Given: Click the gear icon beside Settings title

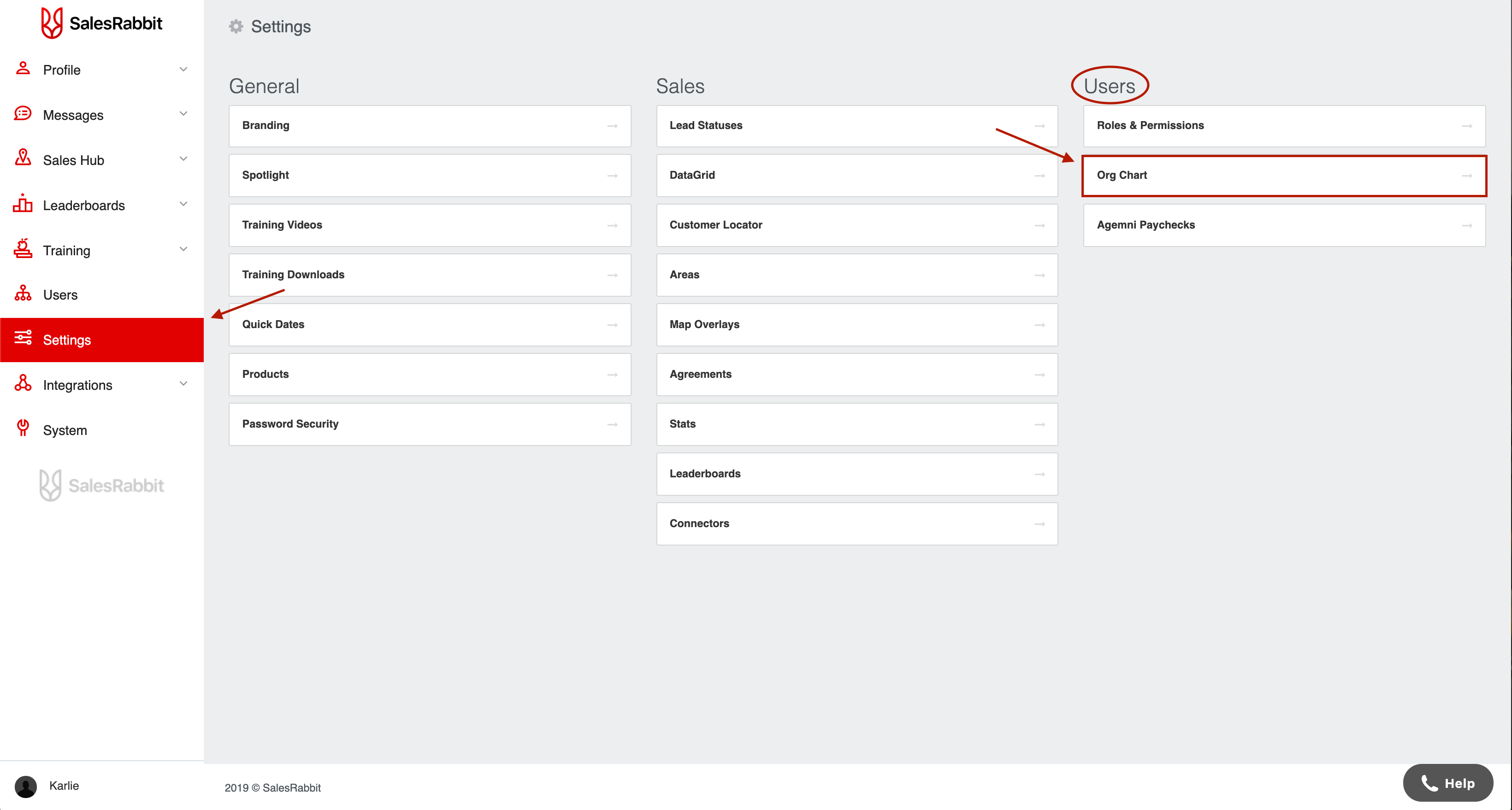Looking at the screenshot, I should click(x=236, y=26).
